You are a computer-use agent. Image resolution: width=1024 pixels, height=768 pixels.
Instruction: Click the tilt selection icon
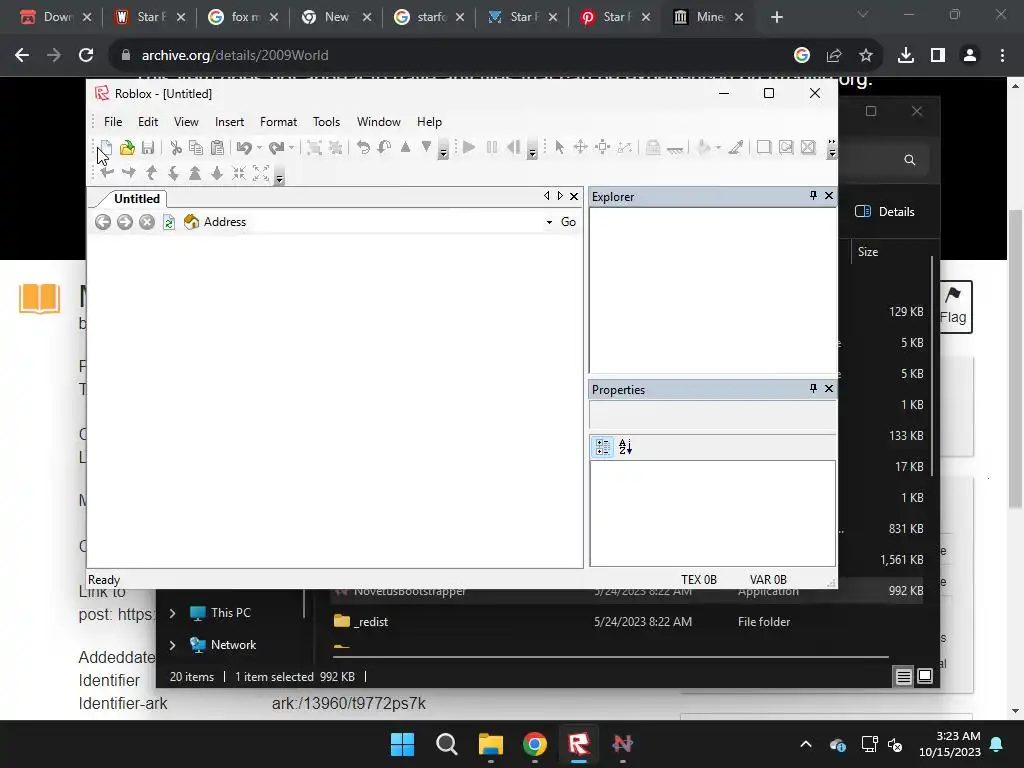384,148
